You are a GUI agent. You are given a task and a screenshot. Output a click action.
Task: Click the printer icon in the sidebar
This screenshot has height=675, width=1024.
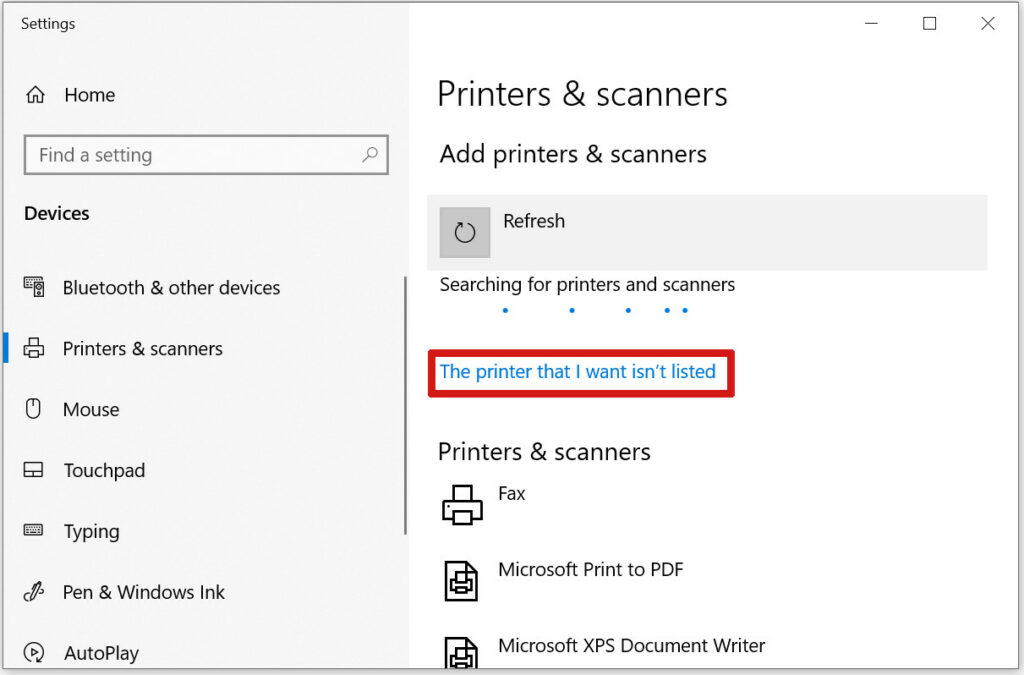click(34, 348)
